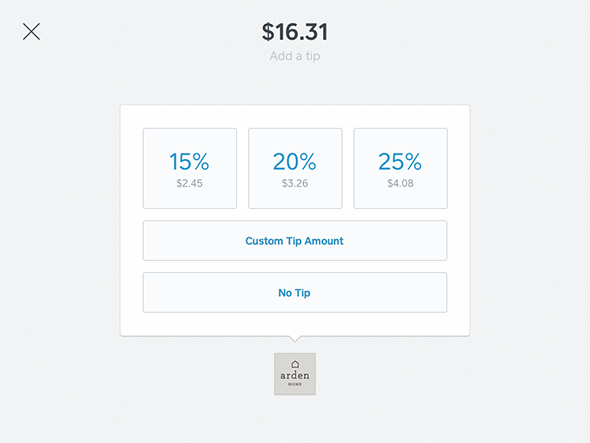The width and height of the screenshot is (590, 443).
Task: Click the 'Add a tip' subtitle text
Action: click(295, 56)
